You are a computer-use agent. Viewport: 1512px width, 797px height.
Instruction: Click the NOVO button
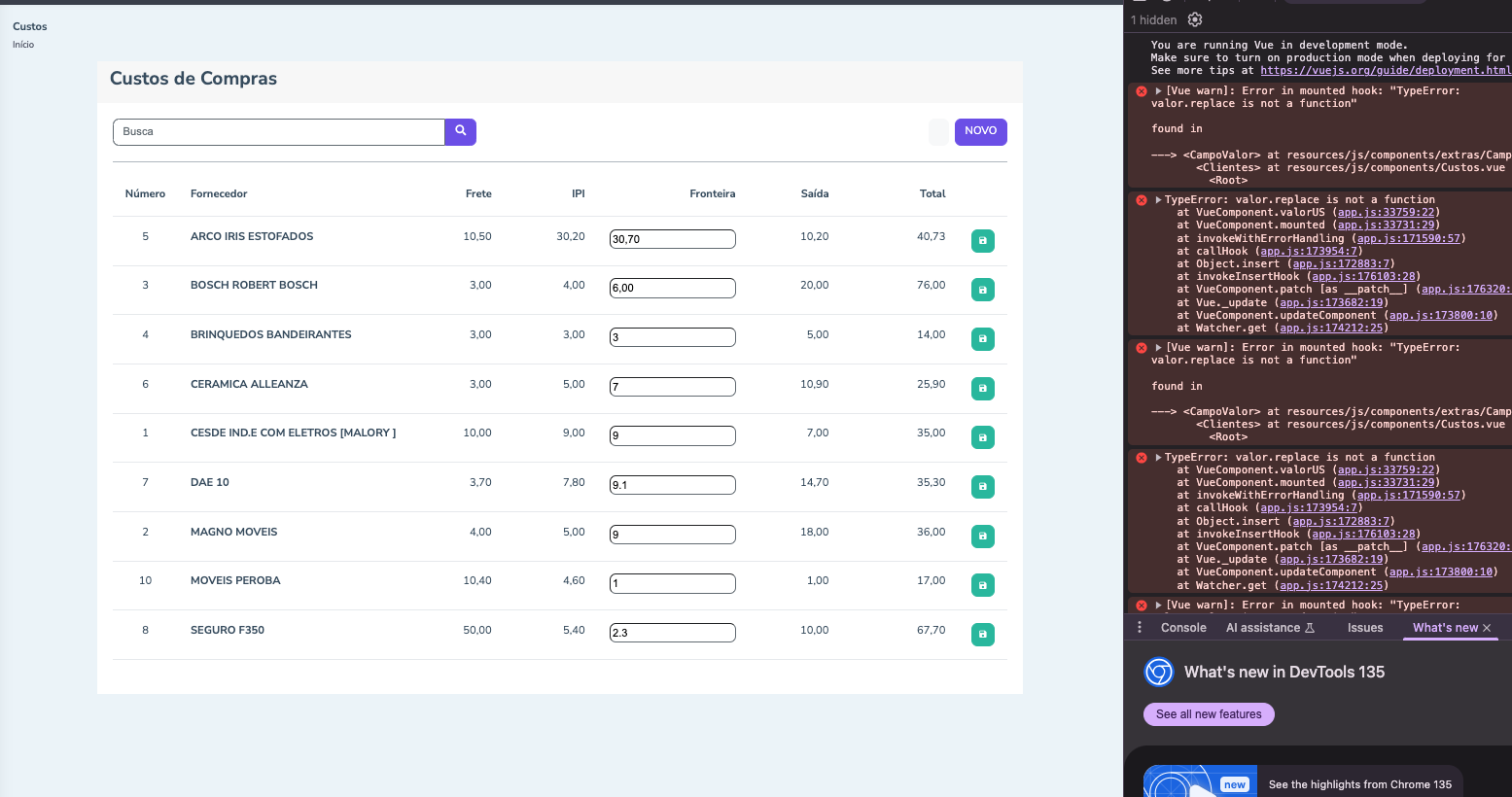point(980,131)
